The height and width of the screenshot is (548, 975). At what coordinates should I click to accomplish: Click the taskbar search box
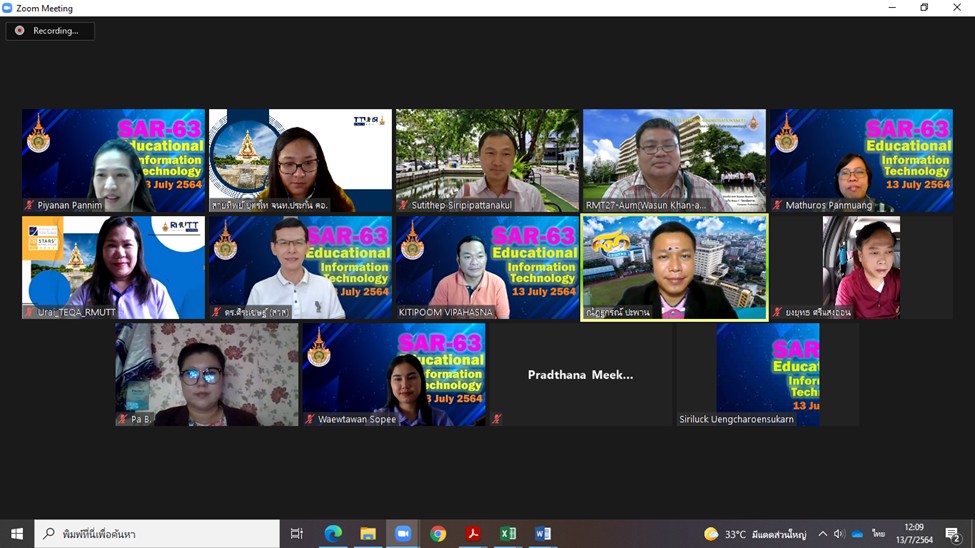(x=157, y=534)
